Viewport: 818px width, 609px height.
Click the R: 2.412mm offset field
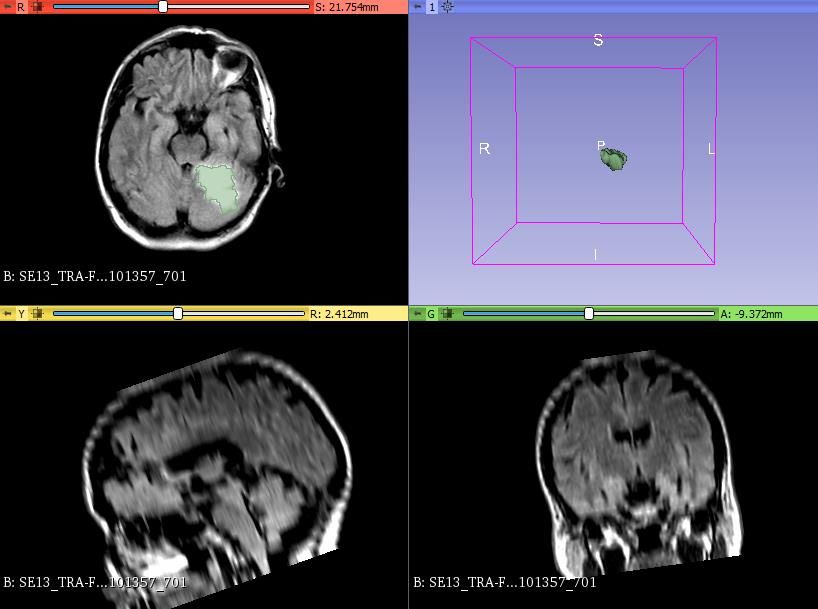point(339,314)
